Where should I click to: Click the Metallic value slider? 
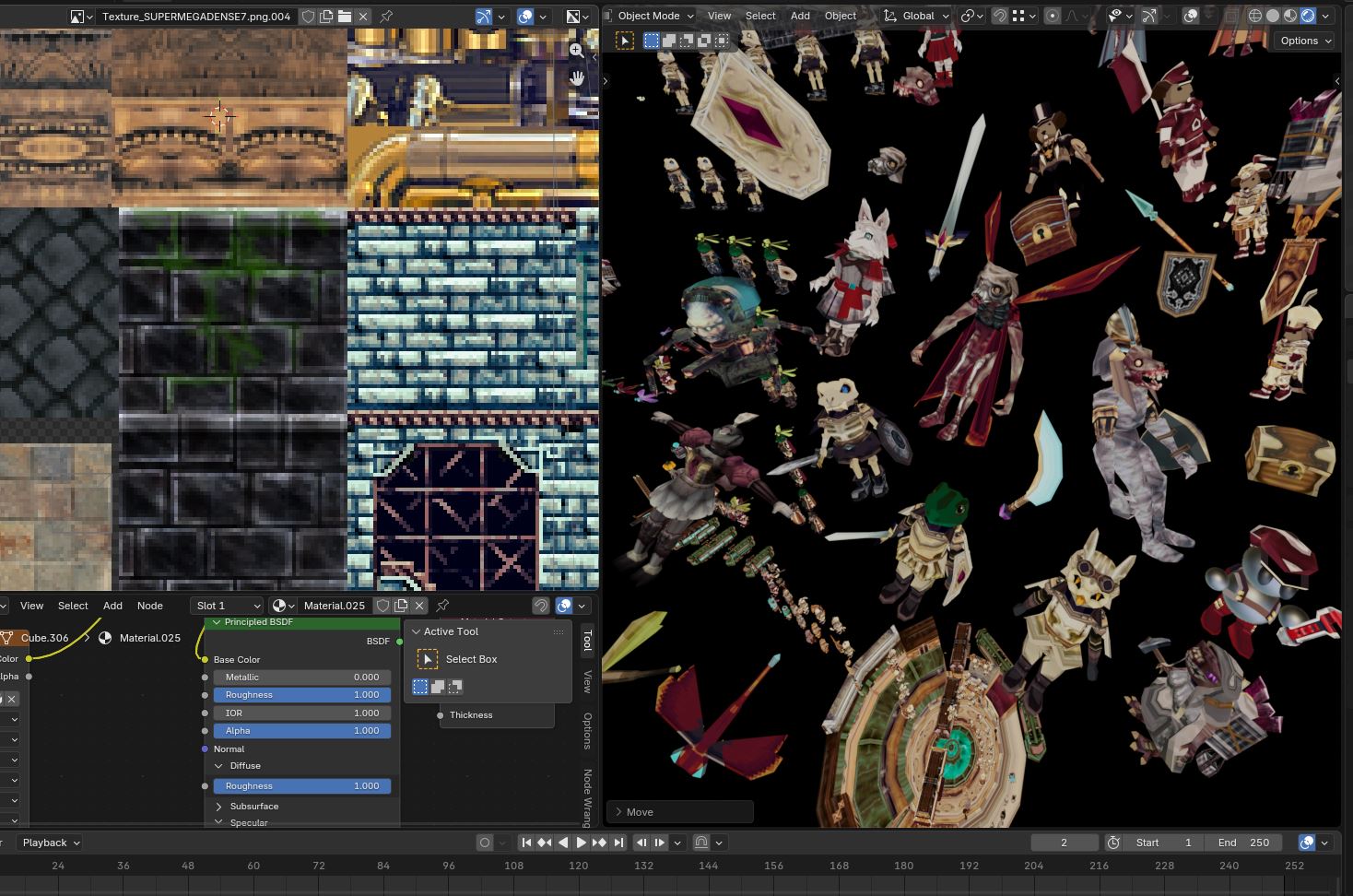tap(302, 678)
